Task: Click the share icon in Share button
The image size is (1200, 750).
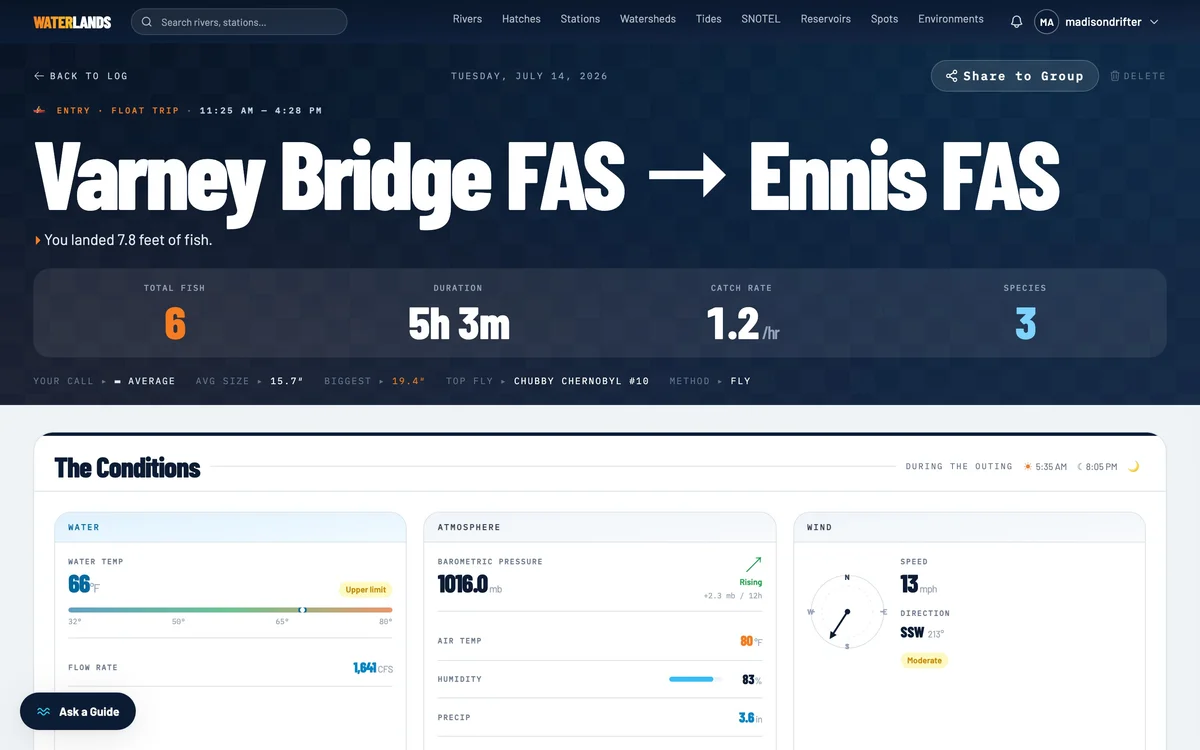Action: click(x=952, y=76)
